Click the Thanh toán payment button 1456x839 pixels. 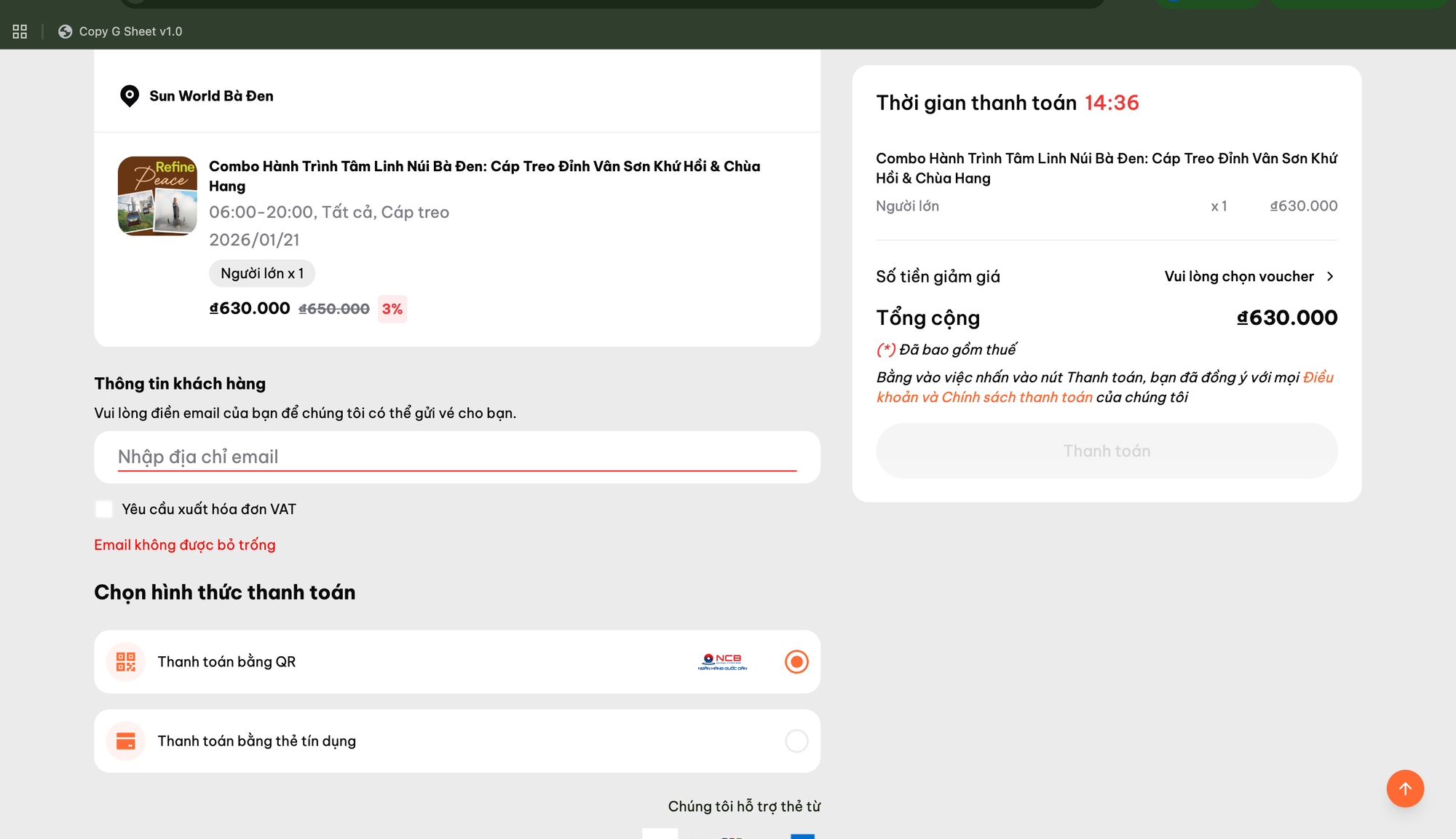pyautogui.click(x=1106, y=451)
